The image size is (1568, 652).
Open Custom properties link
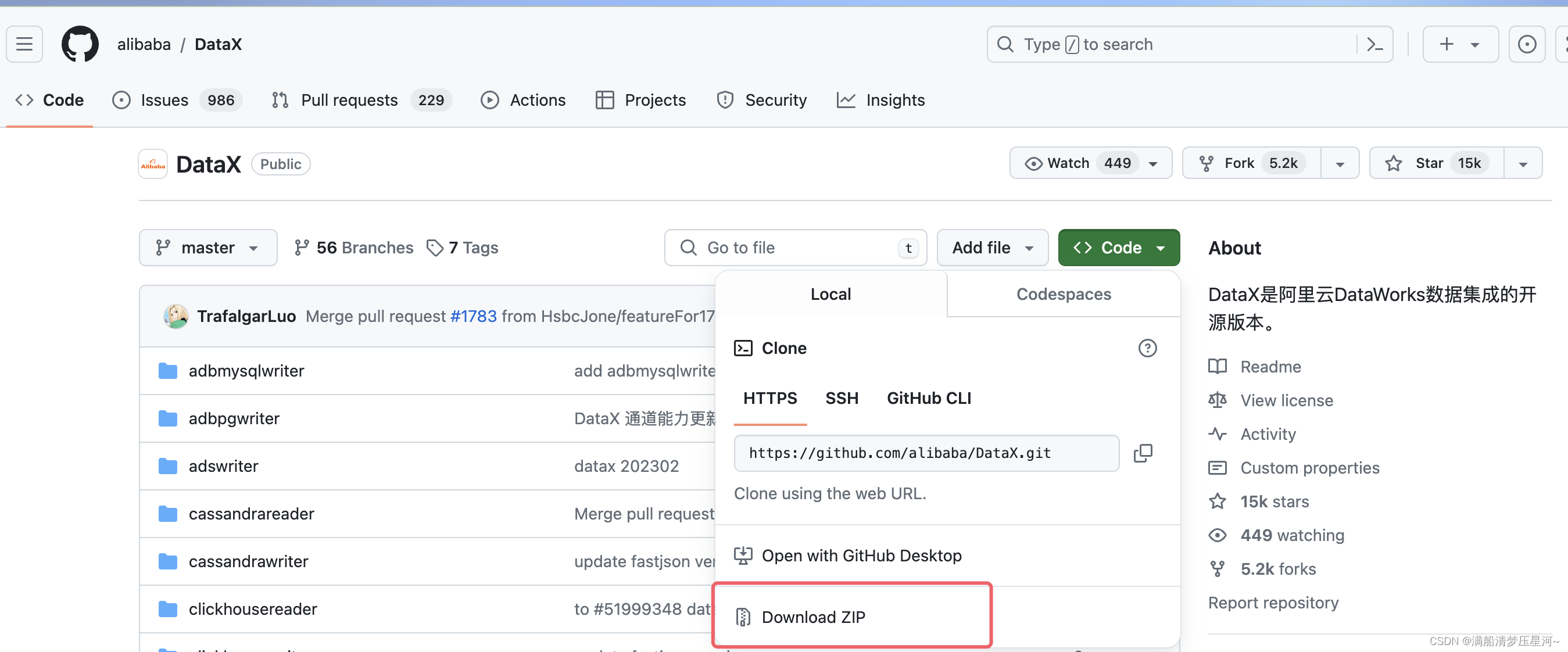(x=1309, y=468)
